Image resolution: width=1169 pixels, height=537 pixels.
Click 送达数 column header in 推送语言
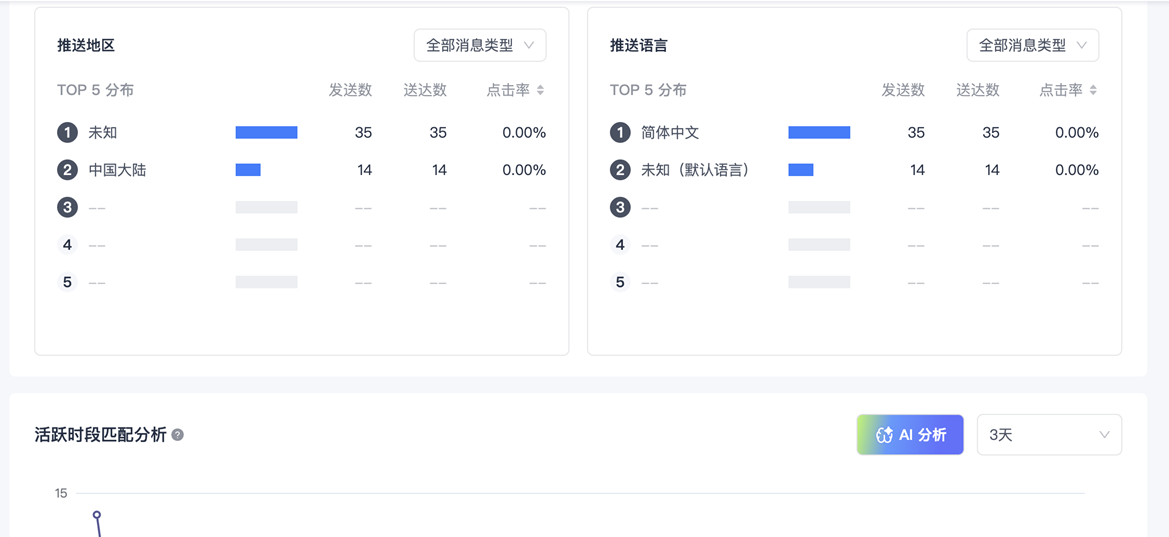(977, 90)
